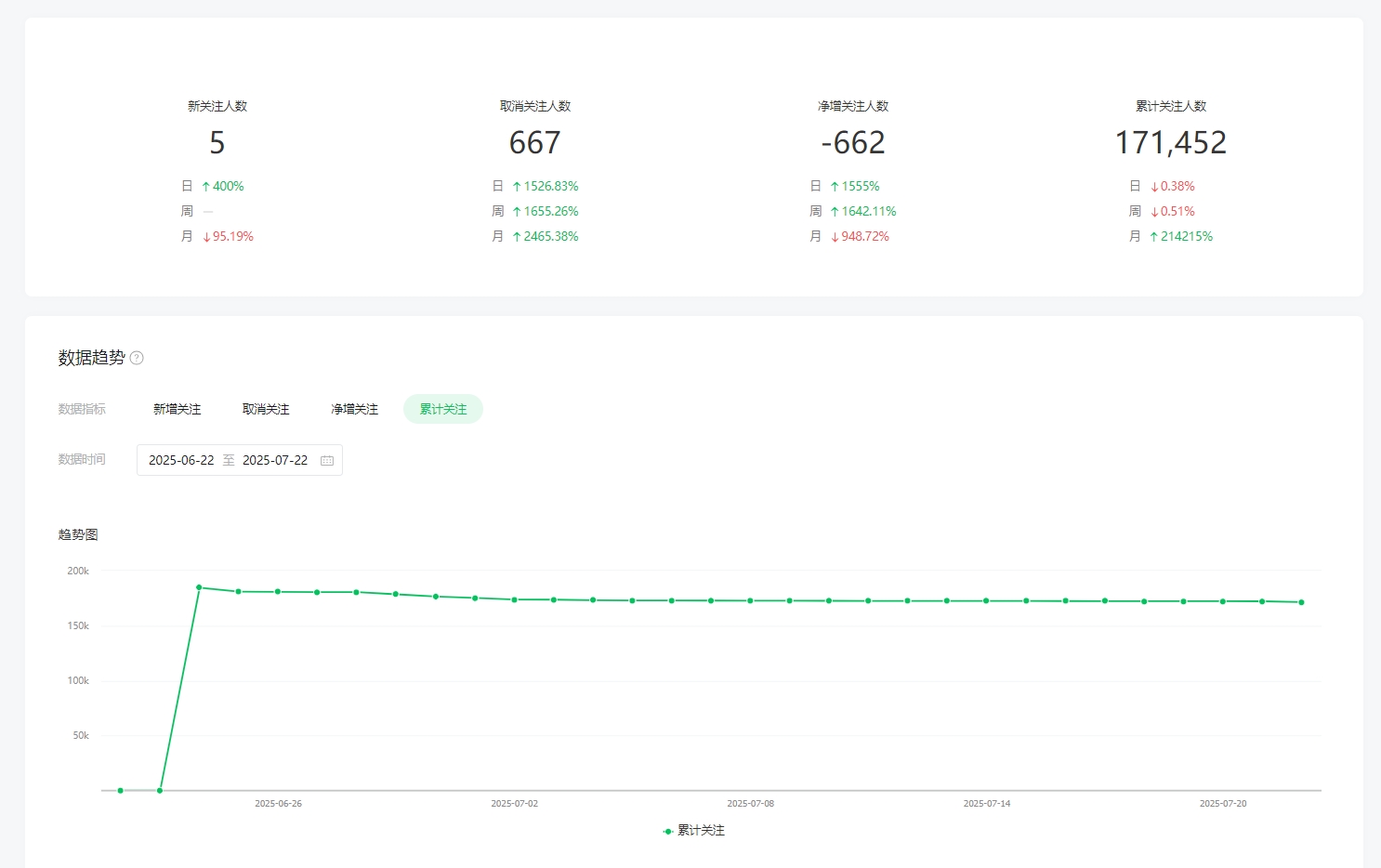Viewport: 1381px width, 868px height.
Task: Click end date 2025-07-22 field
Action: 275,460
